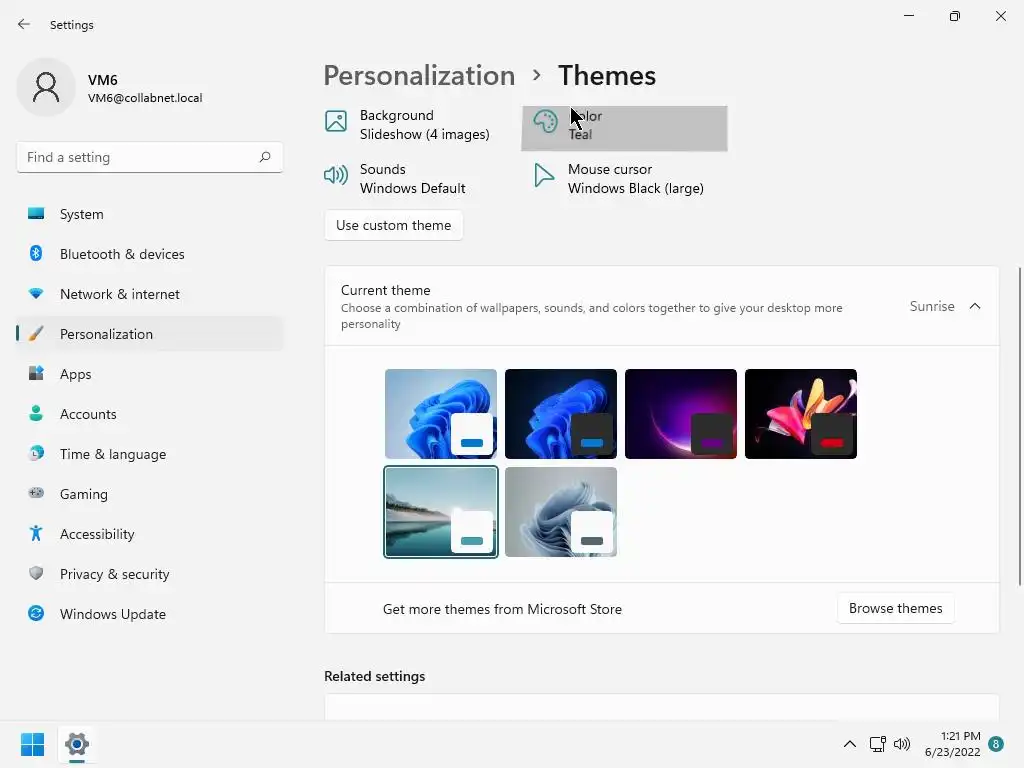Collapse the Current theme section chevron

(975, 306)
